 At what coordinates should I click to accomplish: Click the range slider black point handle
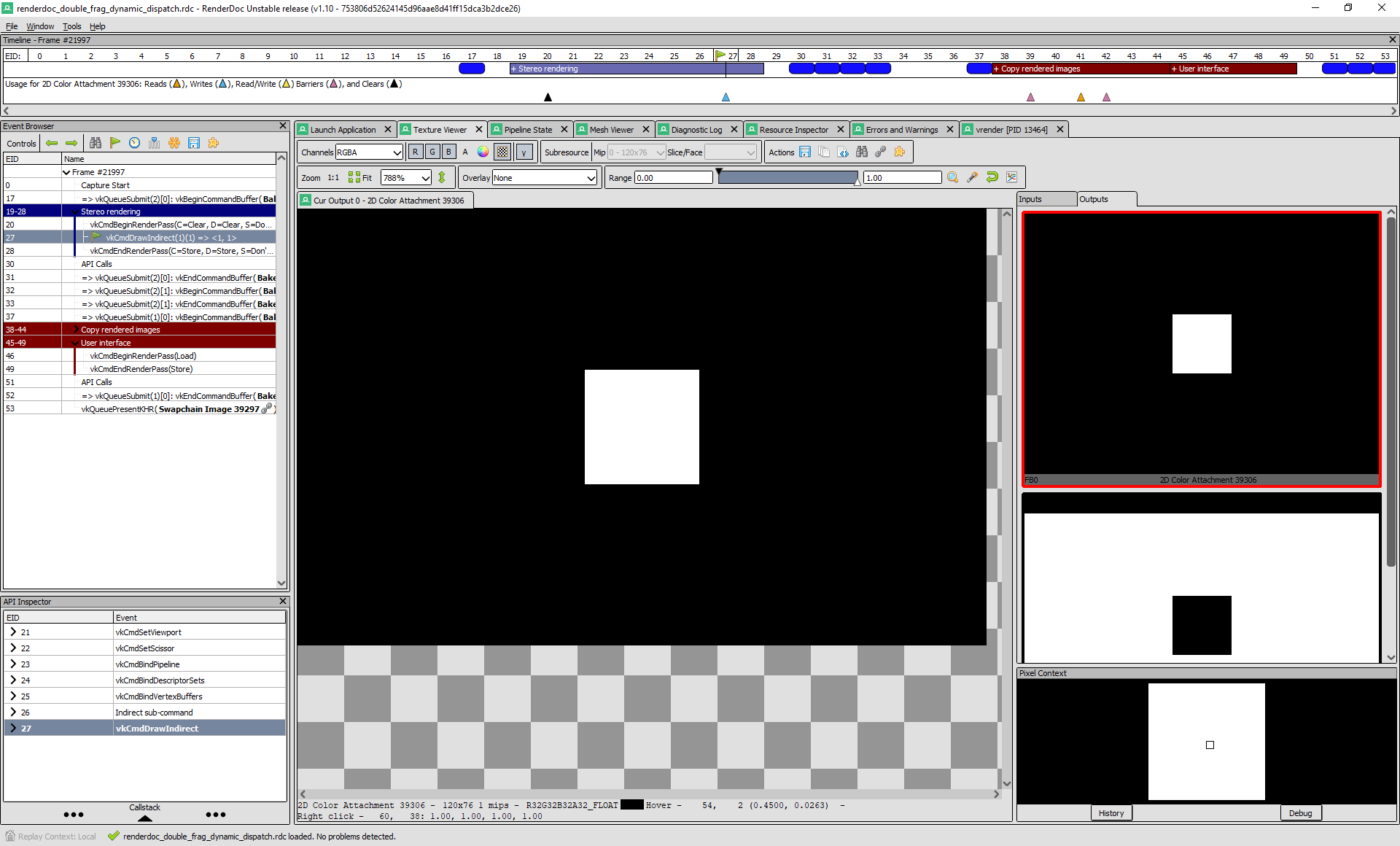coord(719,173)
